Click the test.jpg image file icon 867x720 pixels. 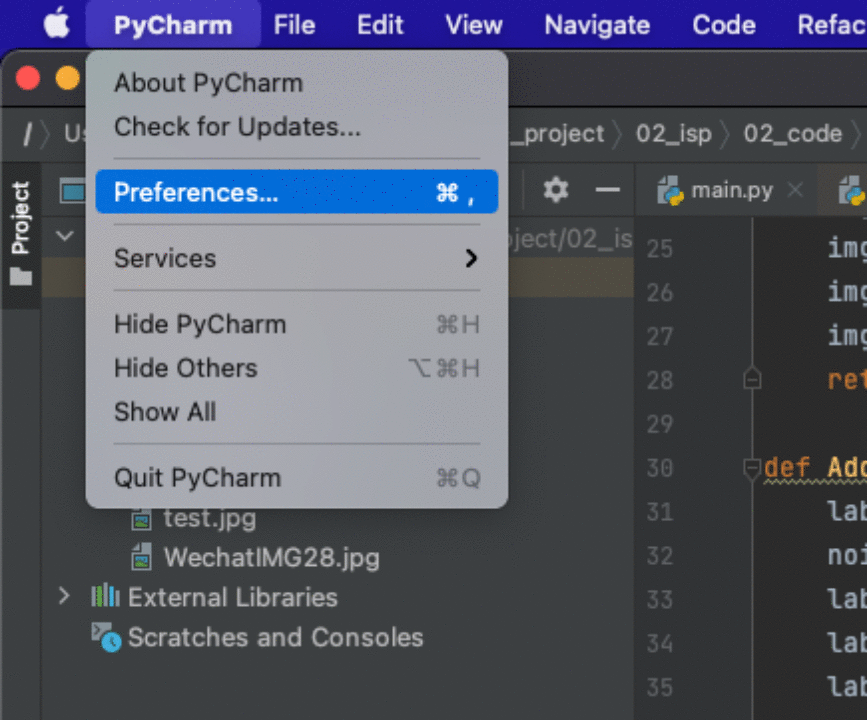142,519
